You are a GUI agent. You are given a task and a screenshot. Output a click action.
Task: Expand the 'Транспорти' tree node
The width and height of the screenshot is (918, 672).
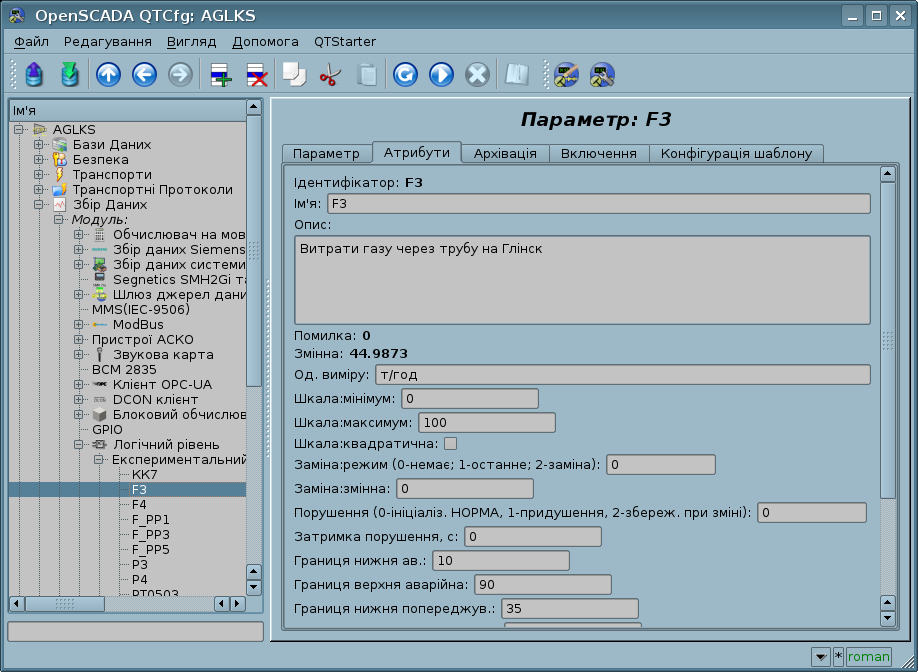click(38, 175)
